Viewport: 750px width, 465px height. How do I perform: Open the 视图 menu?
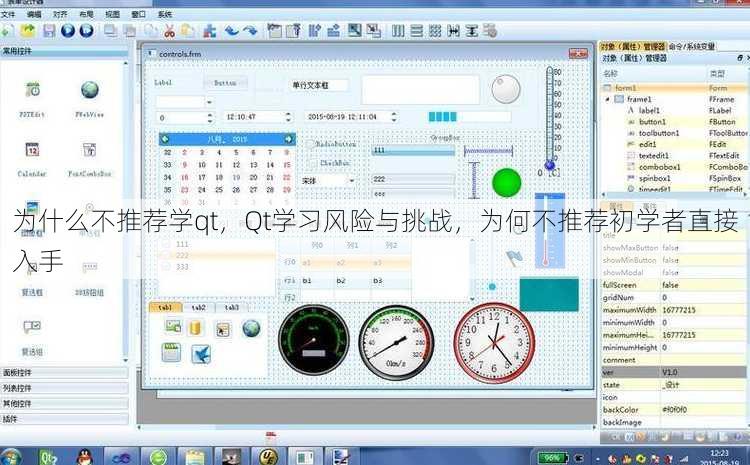[112, 14]
